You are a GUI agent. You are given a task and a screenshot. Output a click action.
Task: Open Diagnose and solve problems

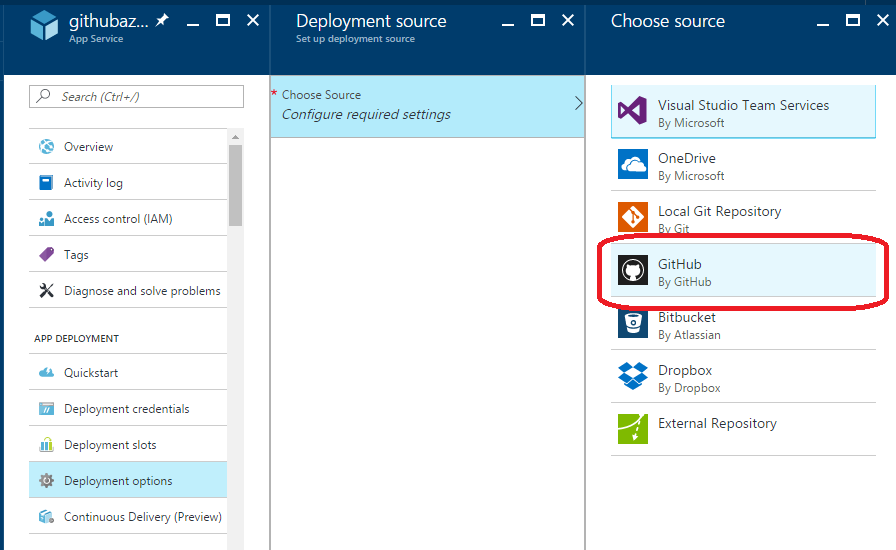(x=128, y=290)
